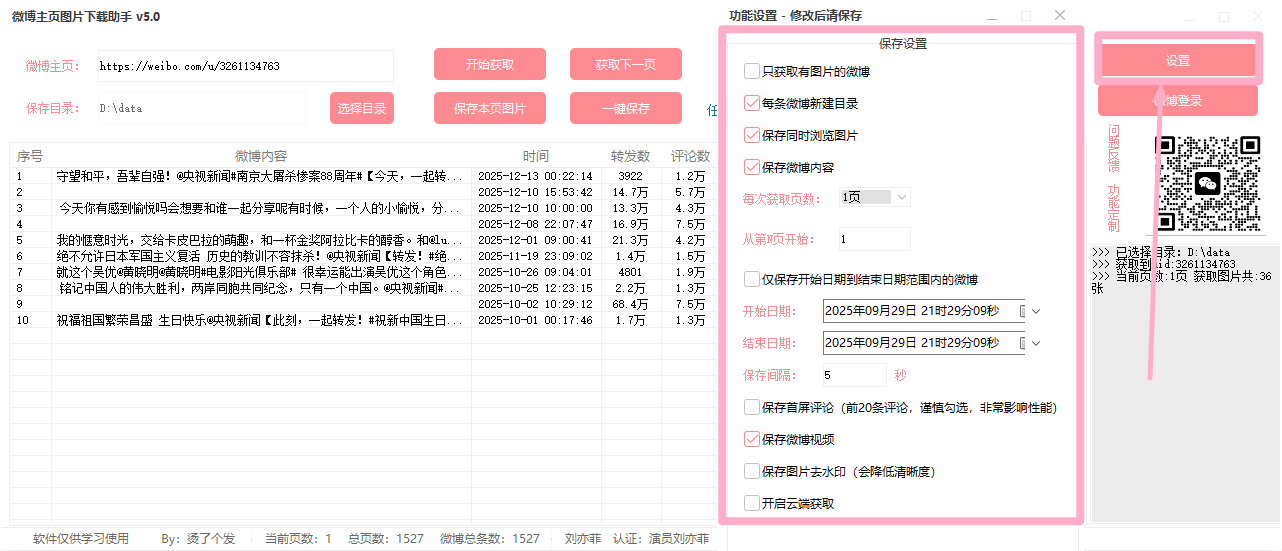This screenshot has width=1282, height=551.
Task: Select row 6 post 绝不允许日本军国主义复活
Action: click(261, 256)
